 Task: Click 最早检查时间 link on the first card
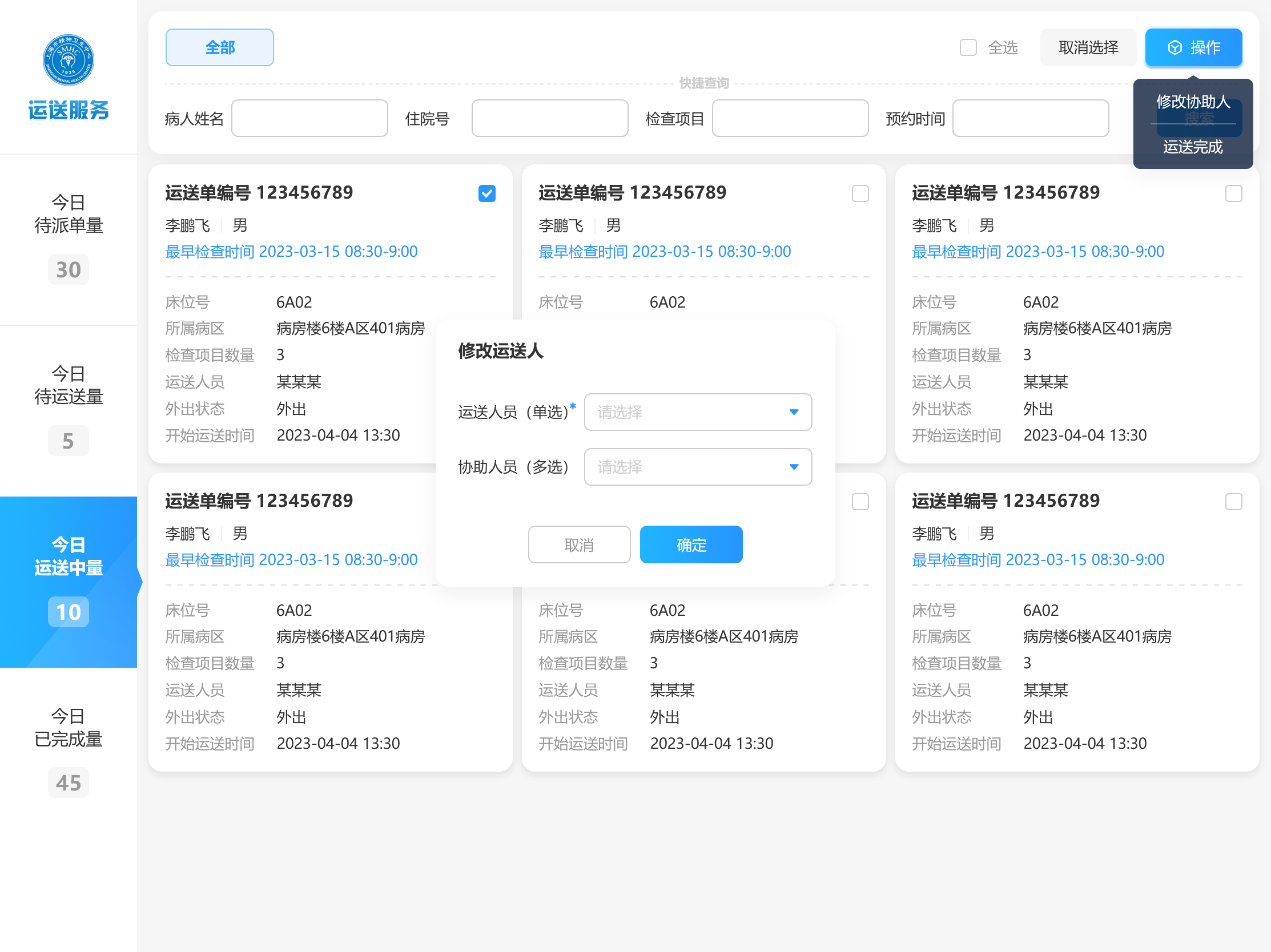tap(291, 252)
